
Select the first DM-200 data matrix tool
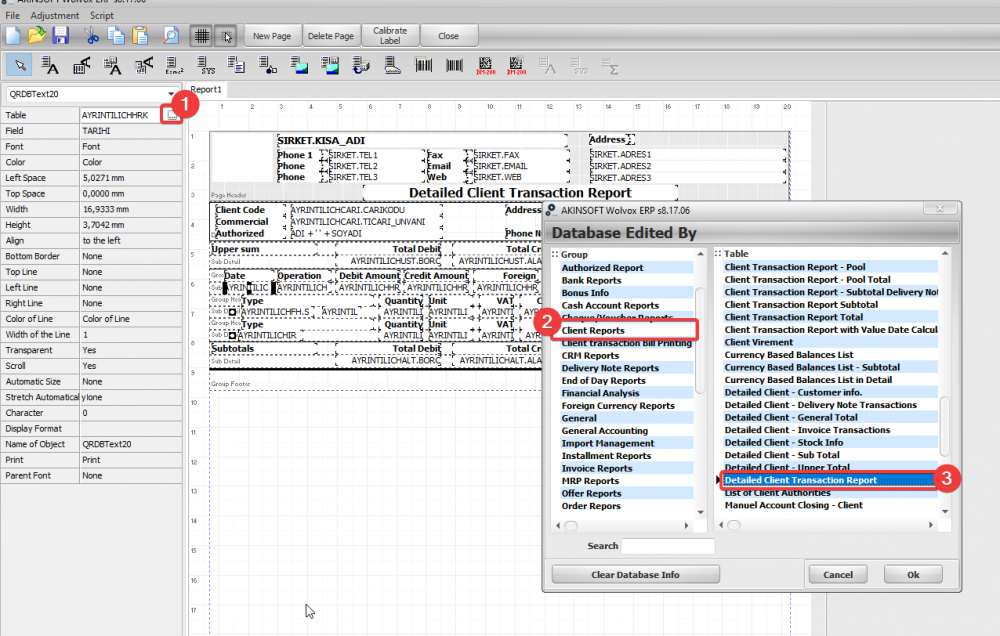(x=485, y=65)
